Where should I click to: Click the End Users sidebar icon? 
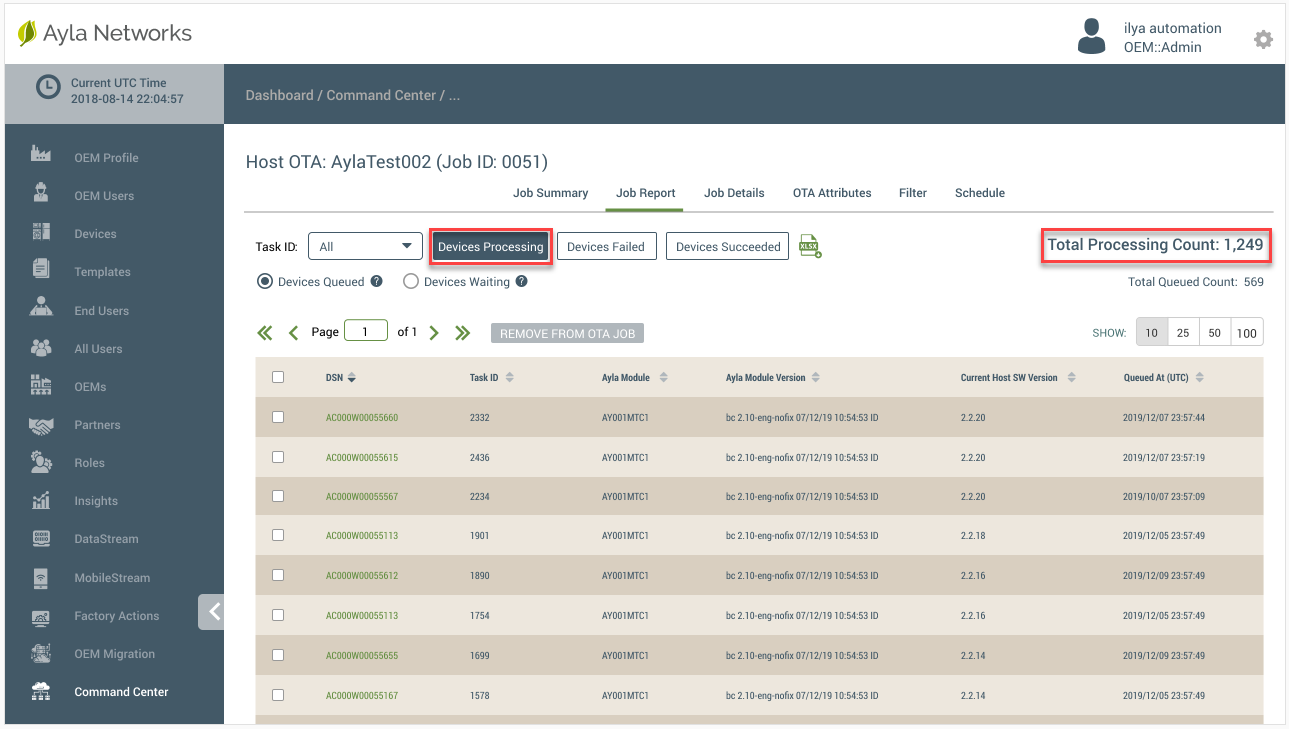click(x=41, y=308)
